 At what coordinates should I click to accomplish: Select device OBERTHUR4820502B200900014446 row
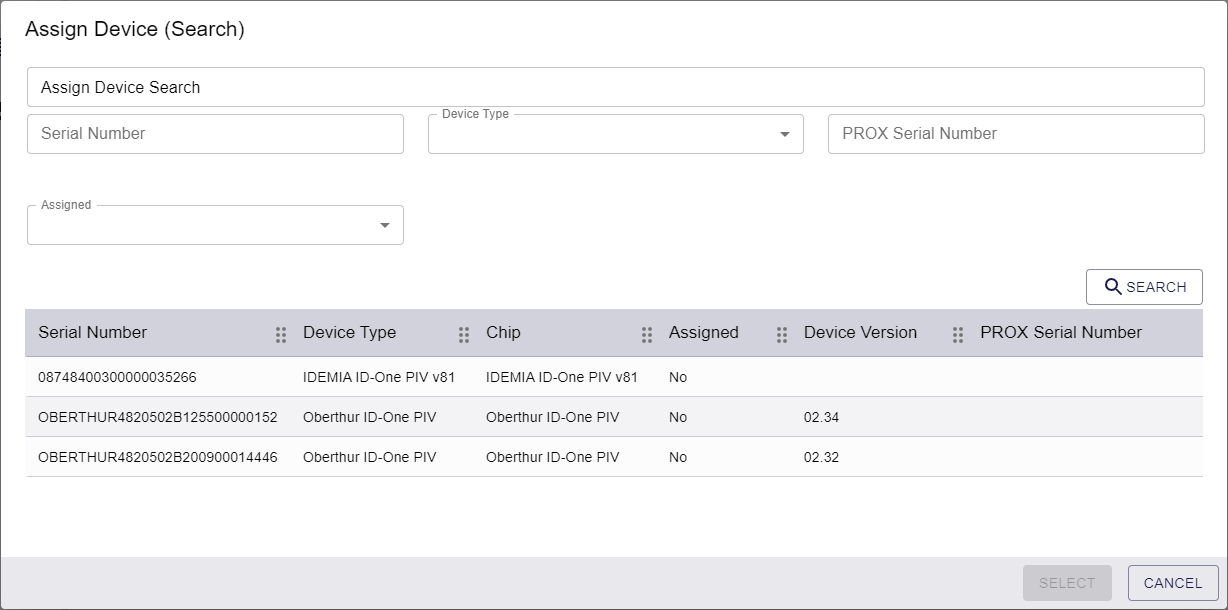tap(157, 457)
